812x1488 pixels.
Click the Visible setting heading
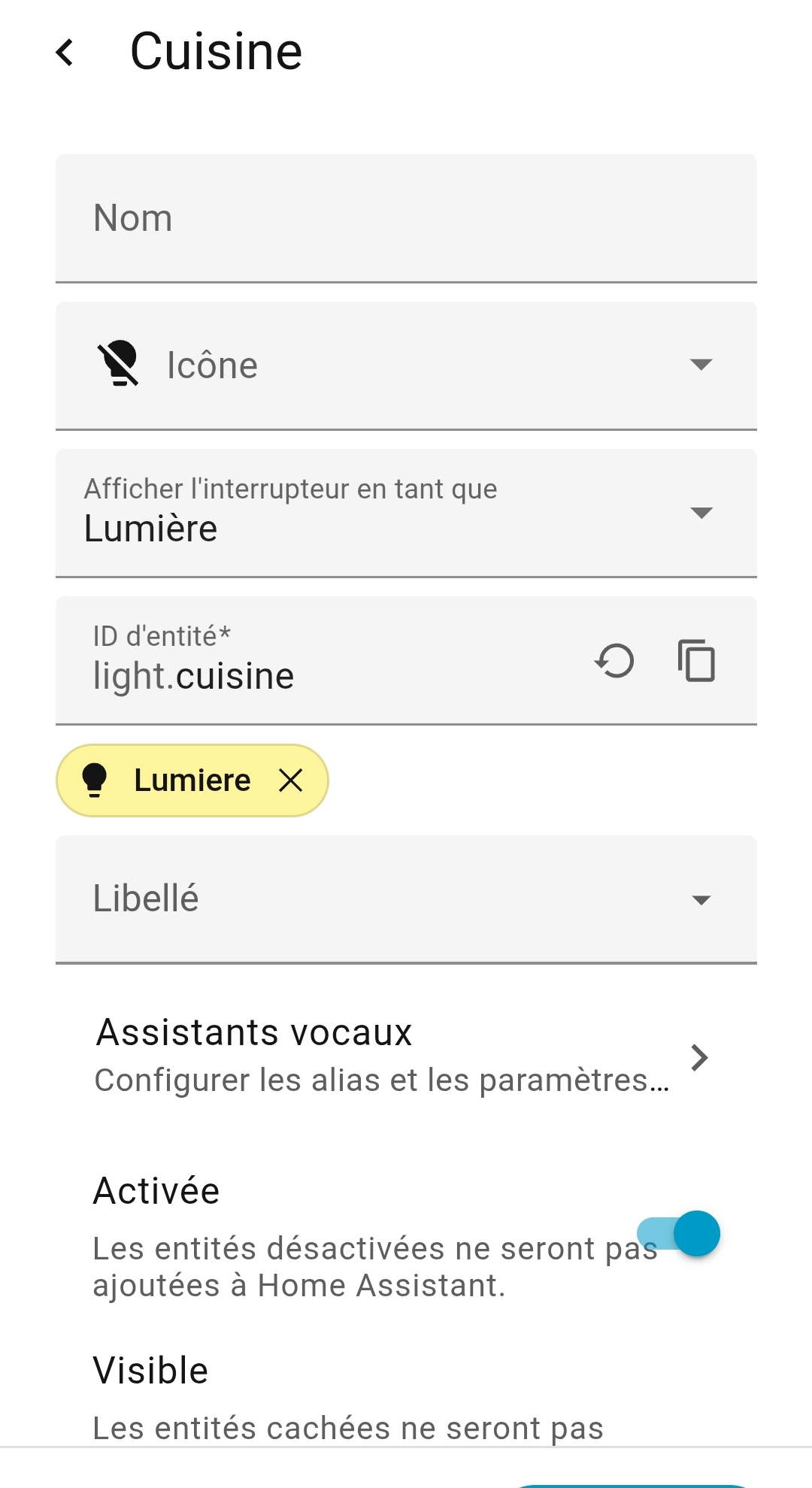(150, 1371)
